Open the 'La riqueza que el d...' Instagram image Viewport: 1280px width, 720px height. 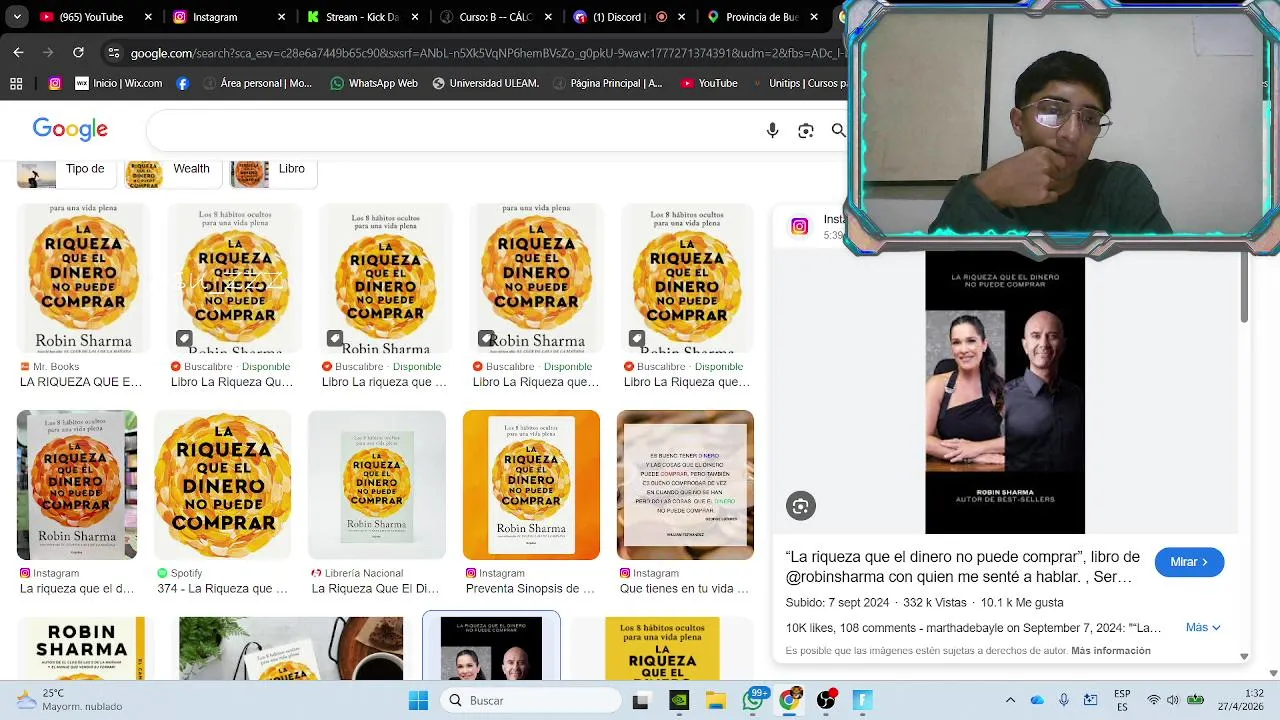point(77,484)
